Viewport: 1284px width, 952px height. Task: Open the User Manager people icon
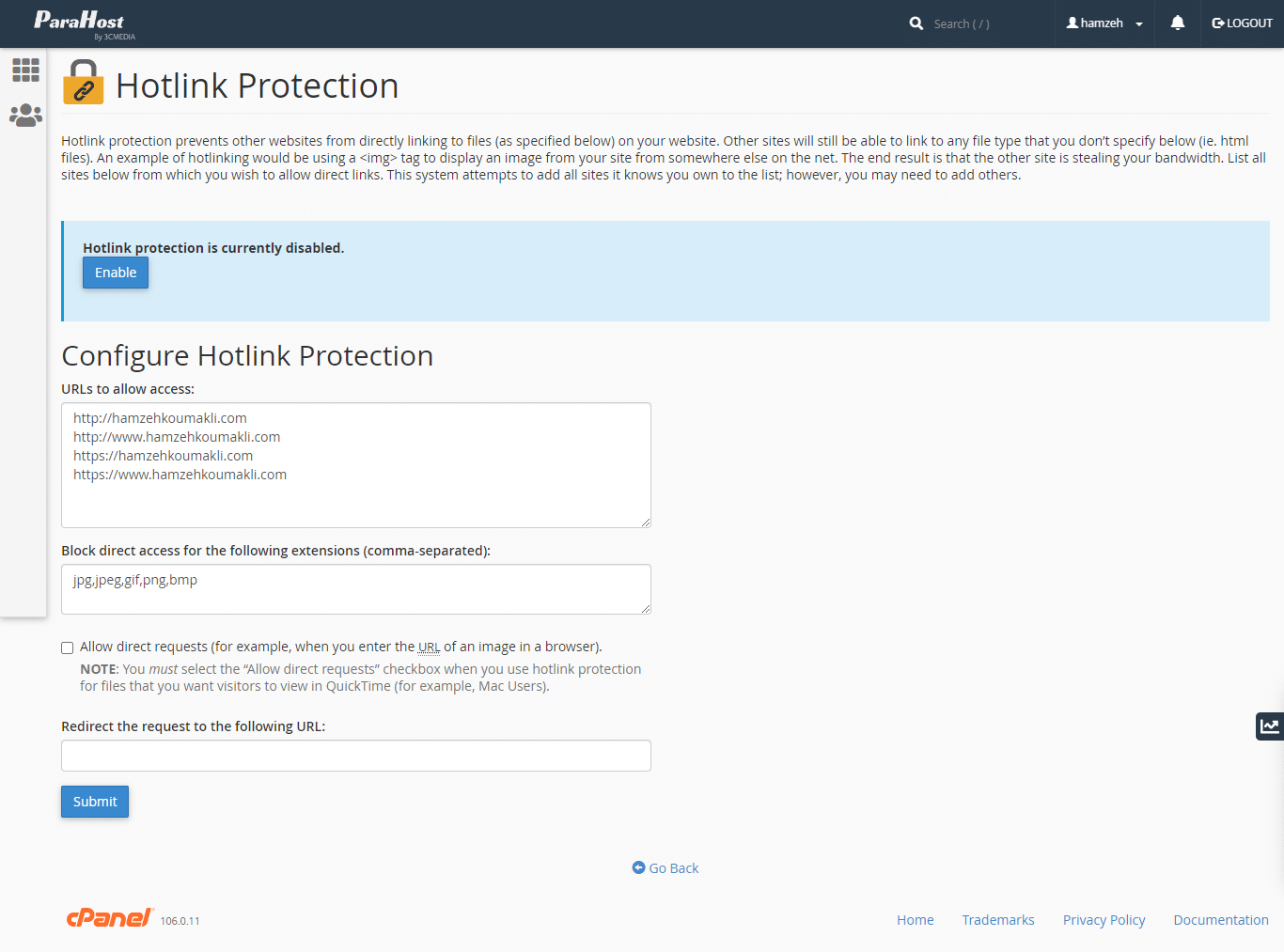25,116
